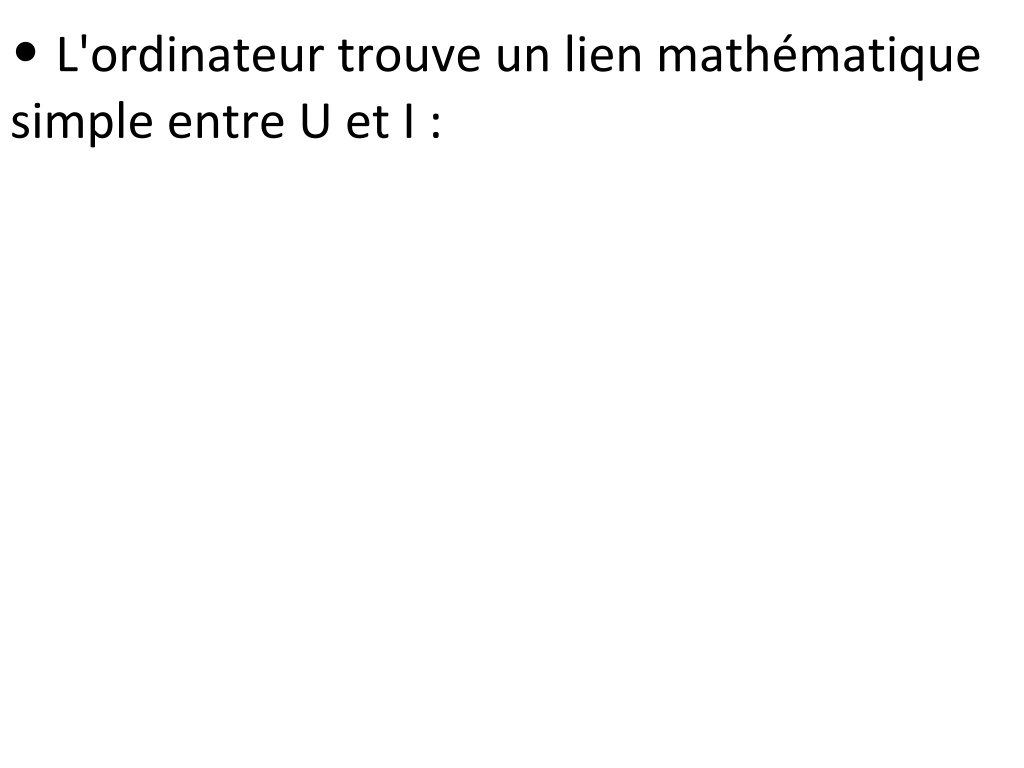Click the colon ending the sentence
This screenshot has width=1024, height=768.
pyautogui.click(x=436, y=125)
